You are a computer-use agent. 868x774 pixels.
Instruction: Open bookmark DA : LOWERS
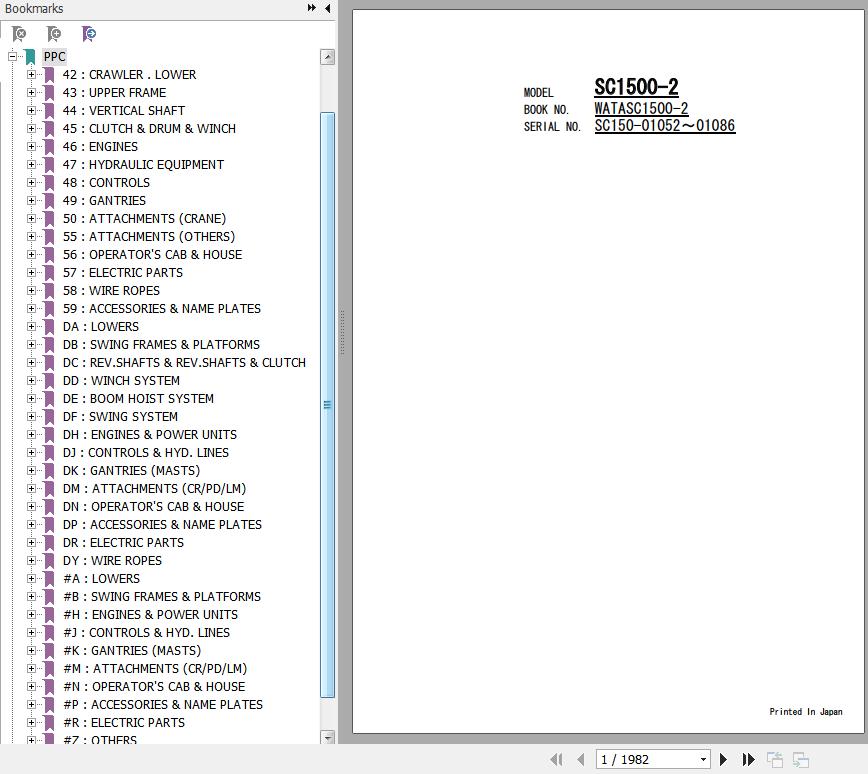[x=100, y=326]
